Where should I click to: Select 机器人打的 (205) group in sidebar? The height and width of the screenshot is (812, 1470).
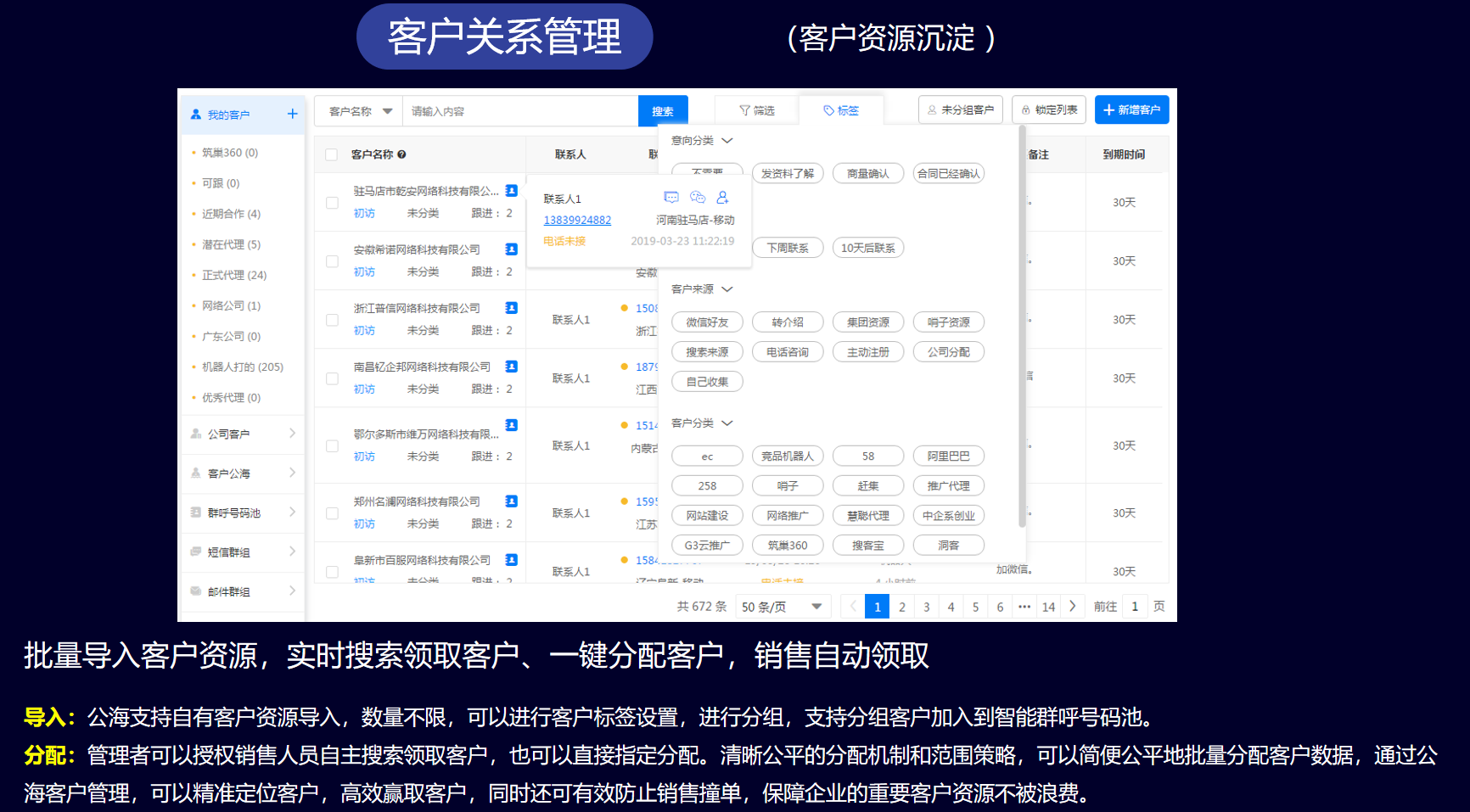(x=243, y=367)
